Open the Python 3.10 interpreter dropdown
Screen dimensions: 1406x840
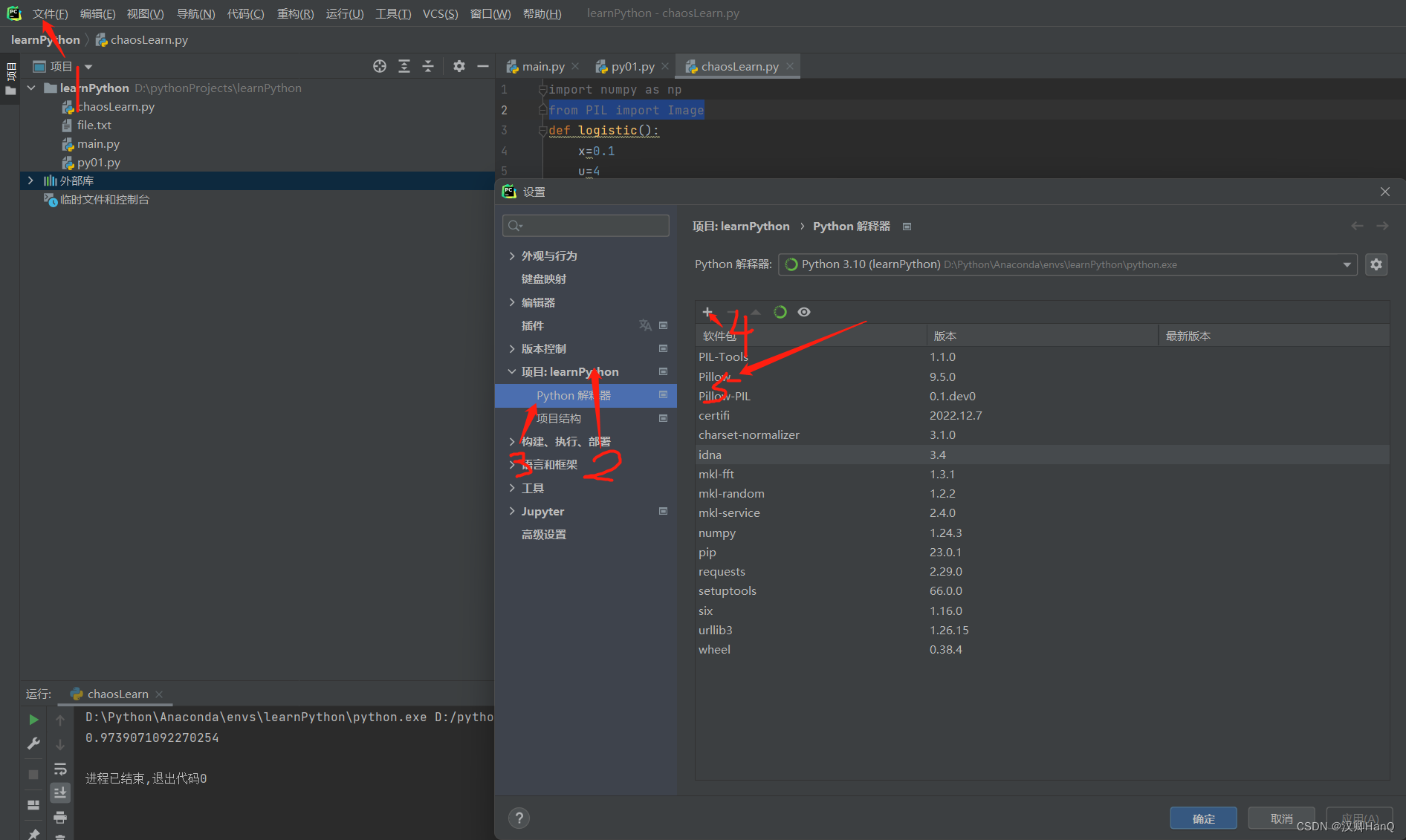1347,264
